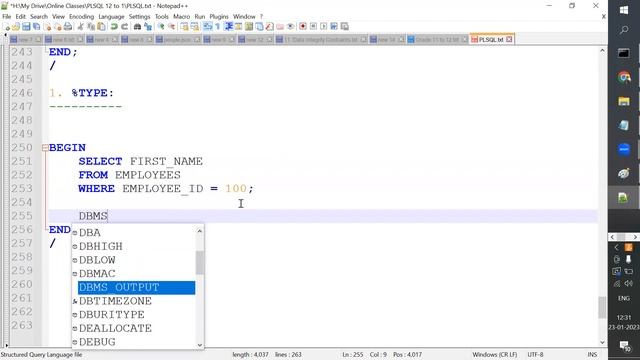Redo edit using toolbar arrow

[124, 27]
